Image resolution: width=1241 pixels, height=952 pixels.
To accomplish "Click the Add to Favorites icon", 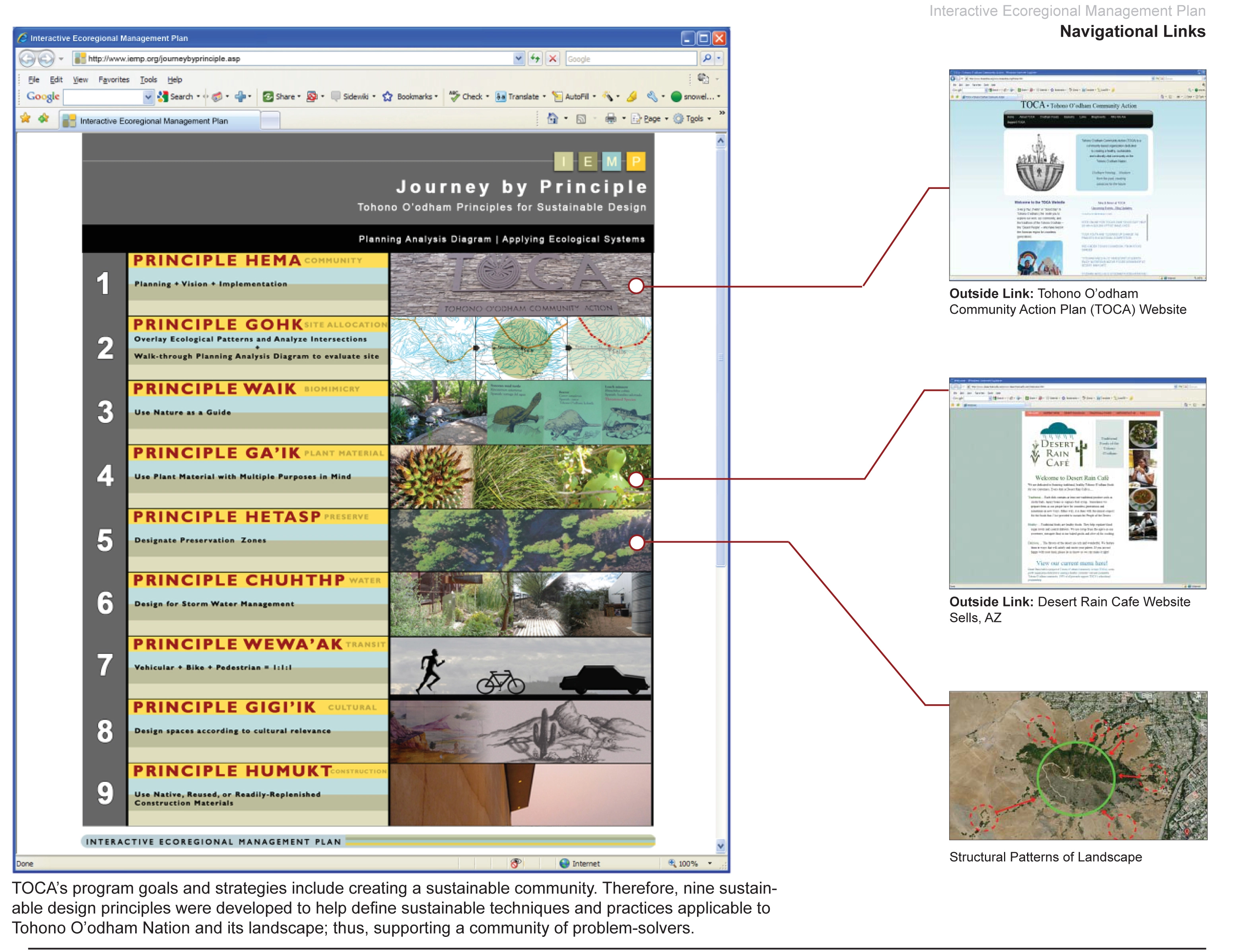I will 44,119.
